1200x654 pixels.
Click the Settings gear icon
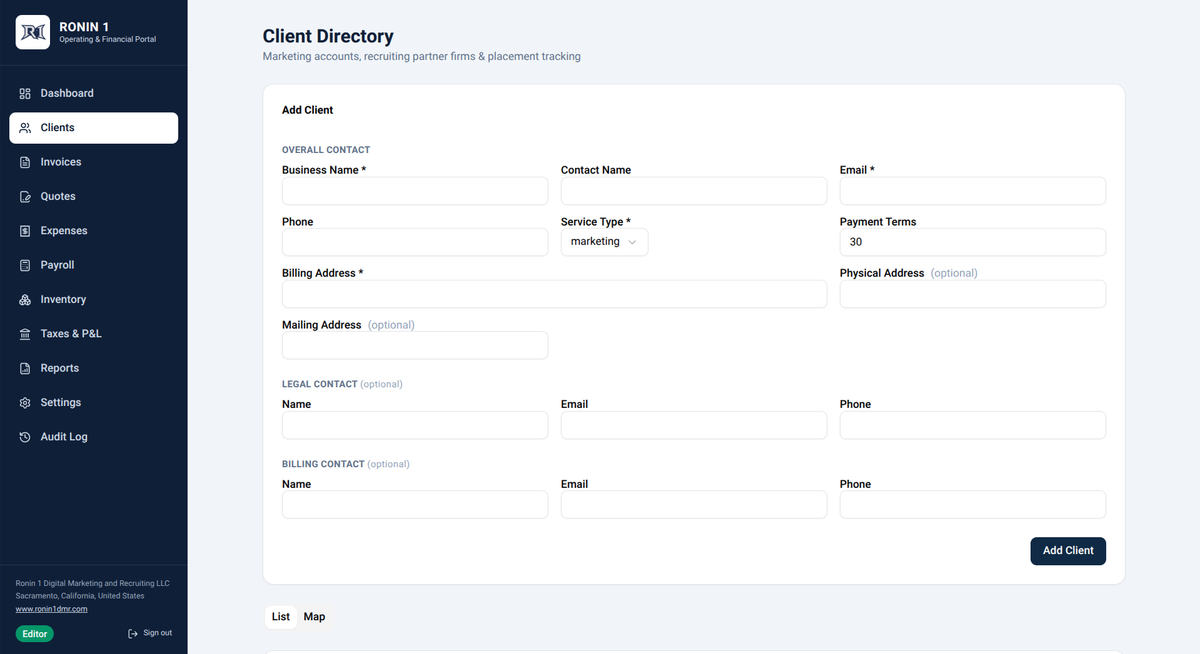pyautogui.click(x=25, y=403)
